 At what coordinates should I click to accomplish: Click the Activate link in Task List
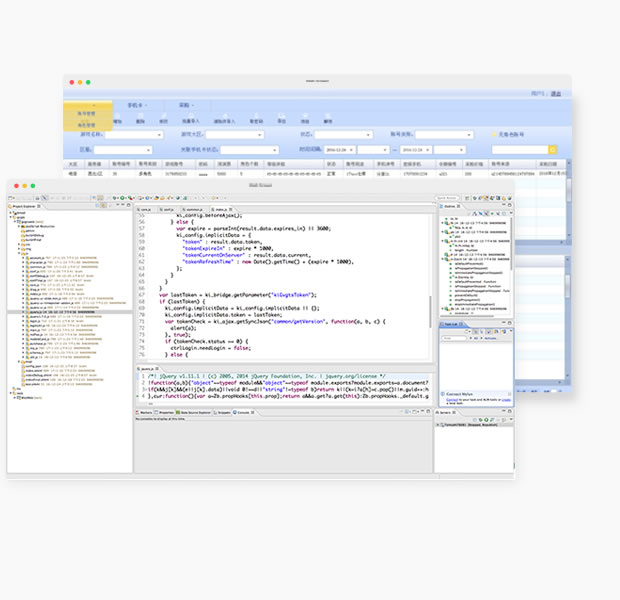click(x=490, y=339)
